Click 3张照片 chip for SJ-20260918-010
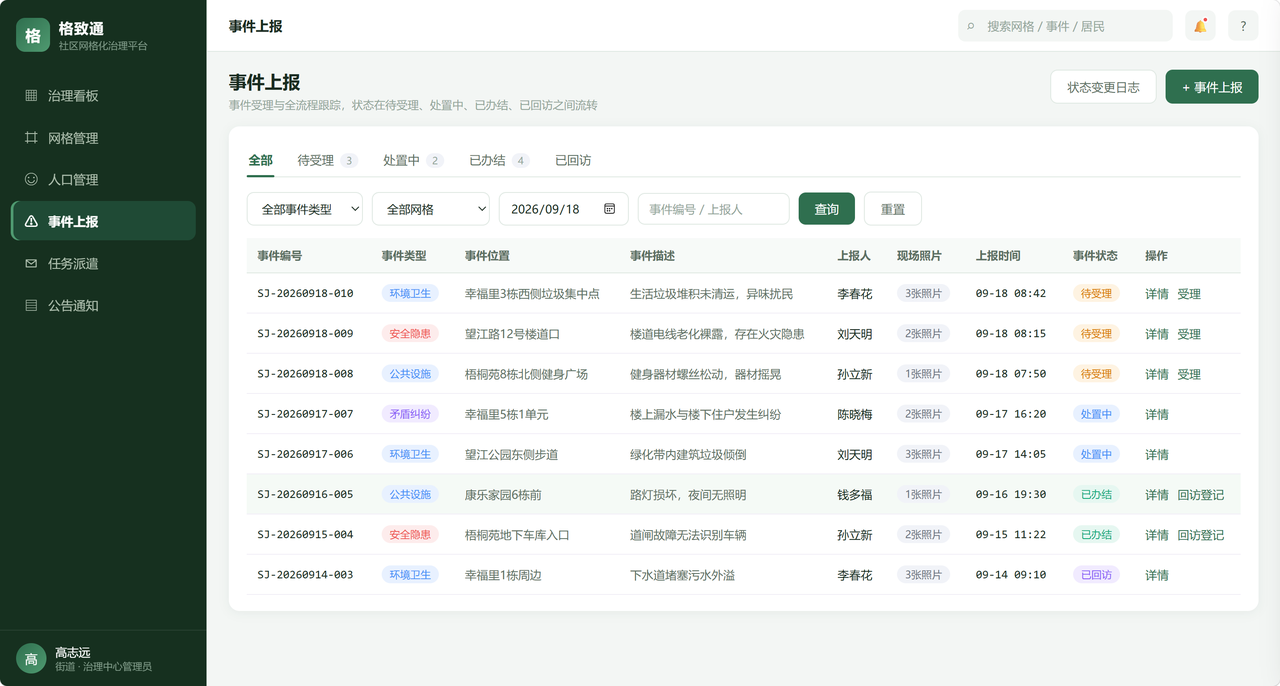This screenshot has width=1280, height=686. tap(923, 294)
